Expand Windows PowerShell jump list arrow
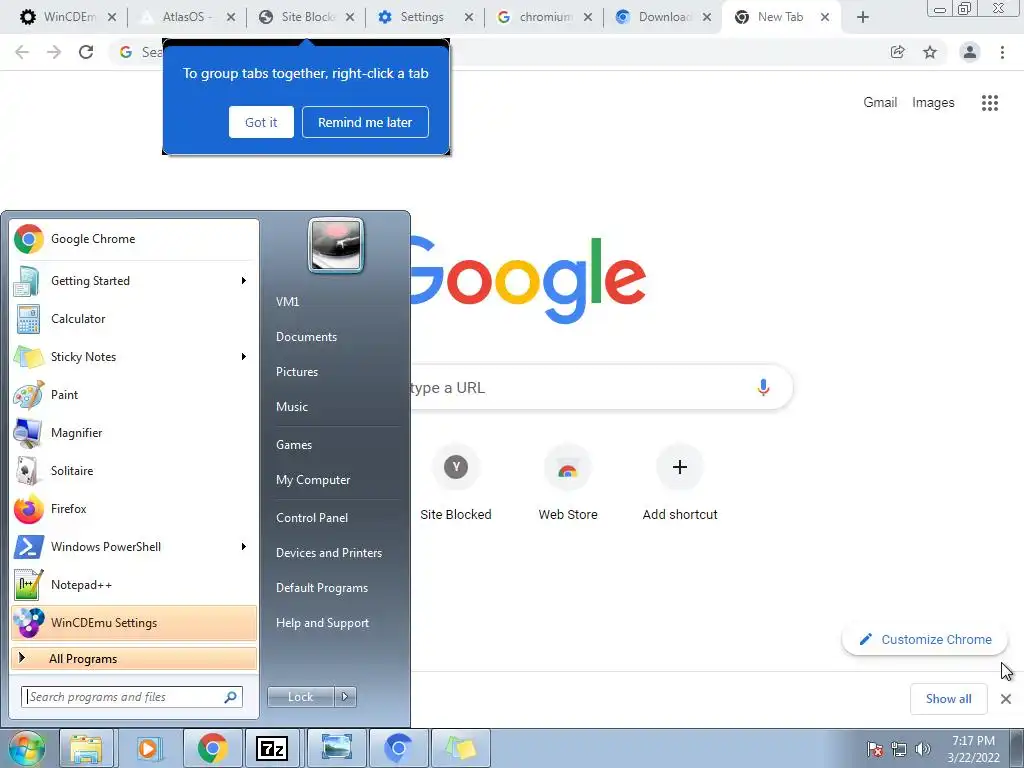1024x768 pixels. 244,547
